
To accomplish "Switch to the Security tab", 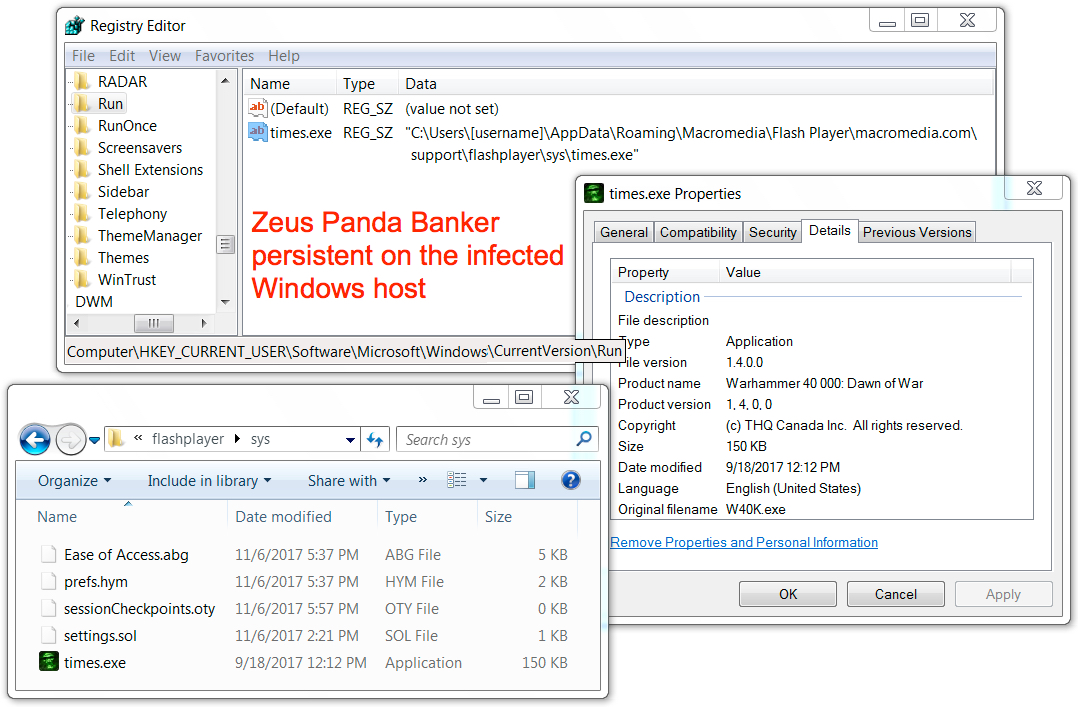I will (x=772, y=232).
